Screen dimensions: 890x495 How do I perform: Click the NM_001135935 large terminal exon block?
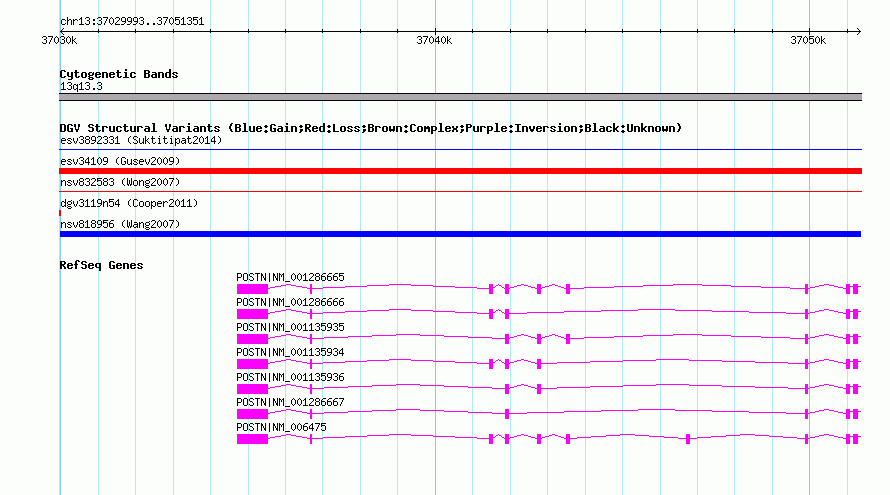click(x=252, y=339)
